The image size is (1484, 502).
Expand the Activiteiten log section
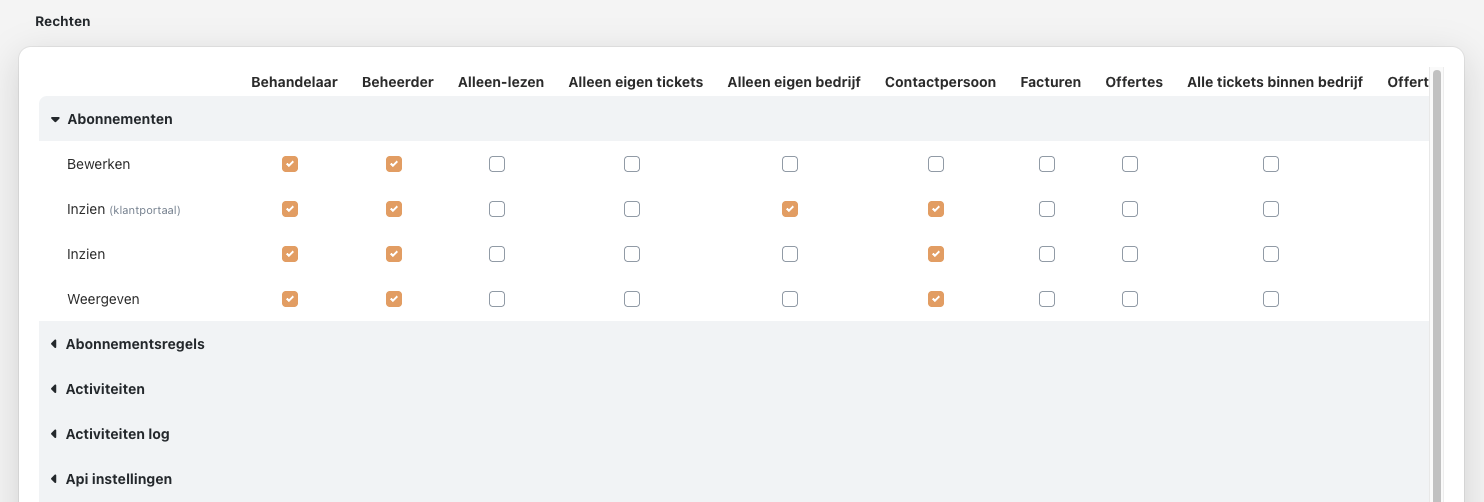point(54,434)
